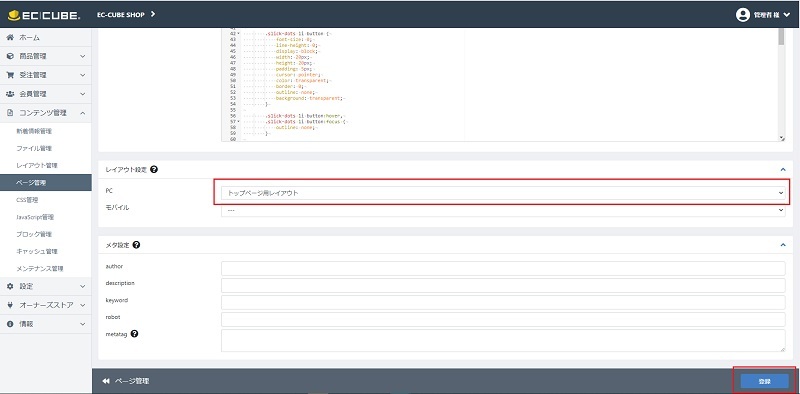Collapse レイアウト設定 panel chevron
This screenshot has height=394, width=800.
pos(783,169)
